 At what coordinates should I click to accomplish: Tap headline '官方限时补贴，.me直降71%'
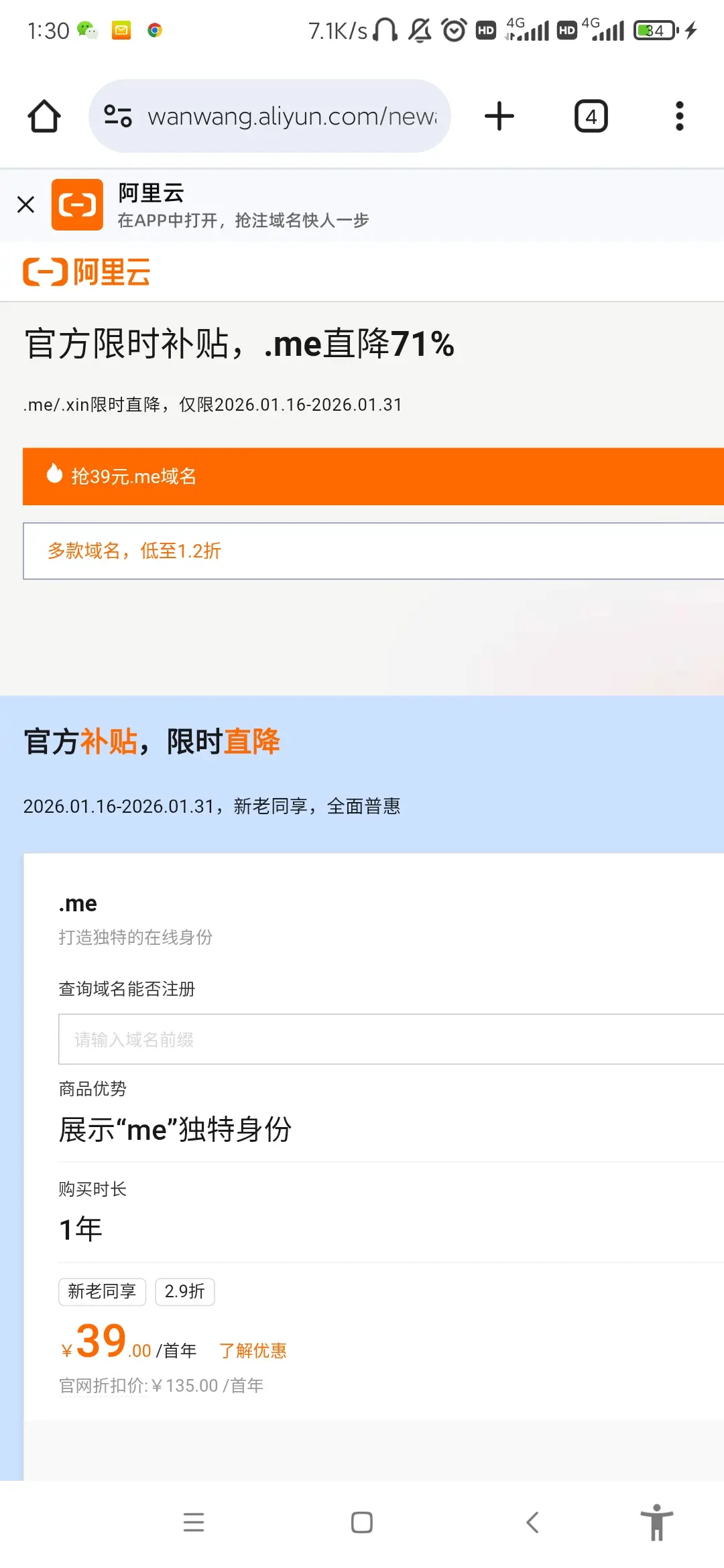[x=239, y=344]
